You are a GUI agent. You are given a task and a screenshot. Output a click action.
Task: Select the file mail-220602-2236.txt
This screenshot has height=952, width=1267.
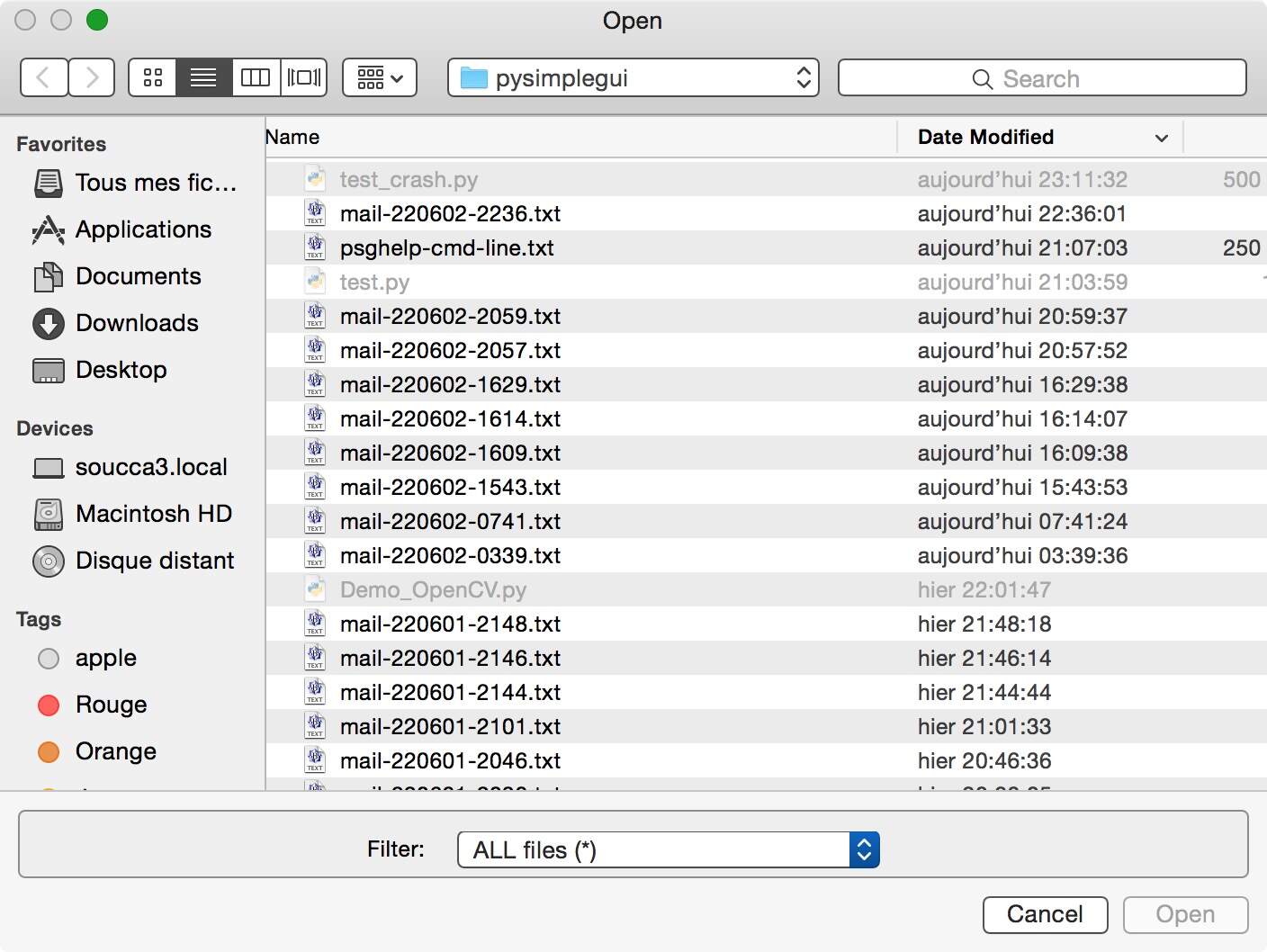[x=450, y=213]
